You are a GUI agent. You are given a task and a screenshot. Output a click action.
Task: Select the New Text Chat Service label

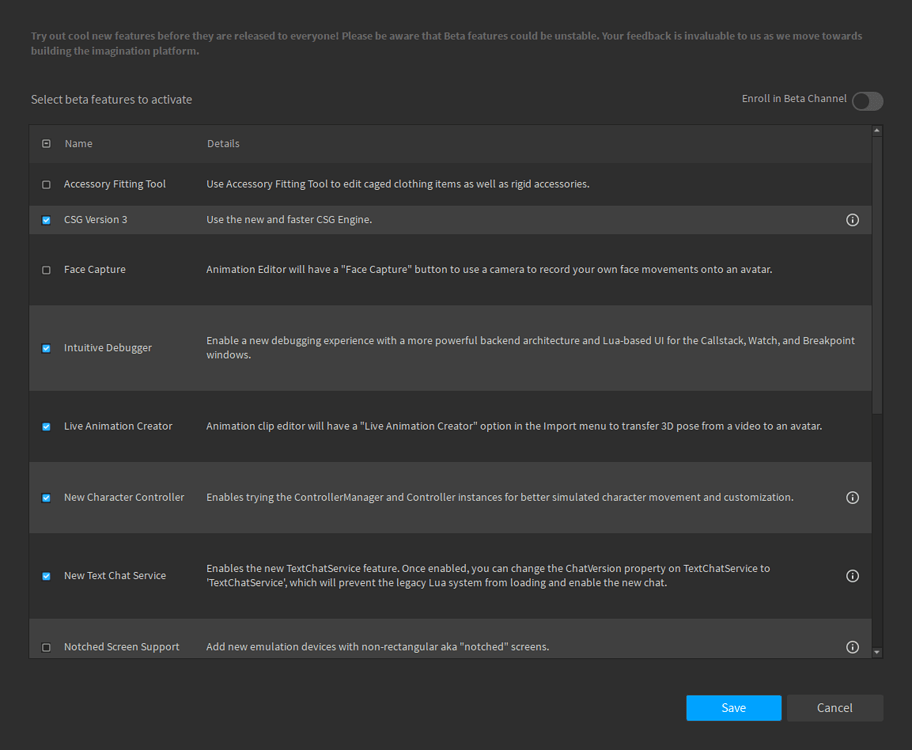coord(115,575)
